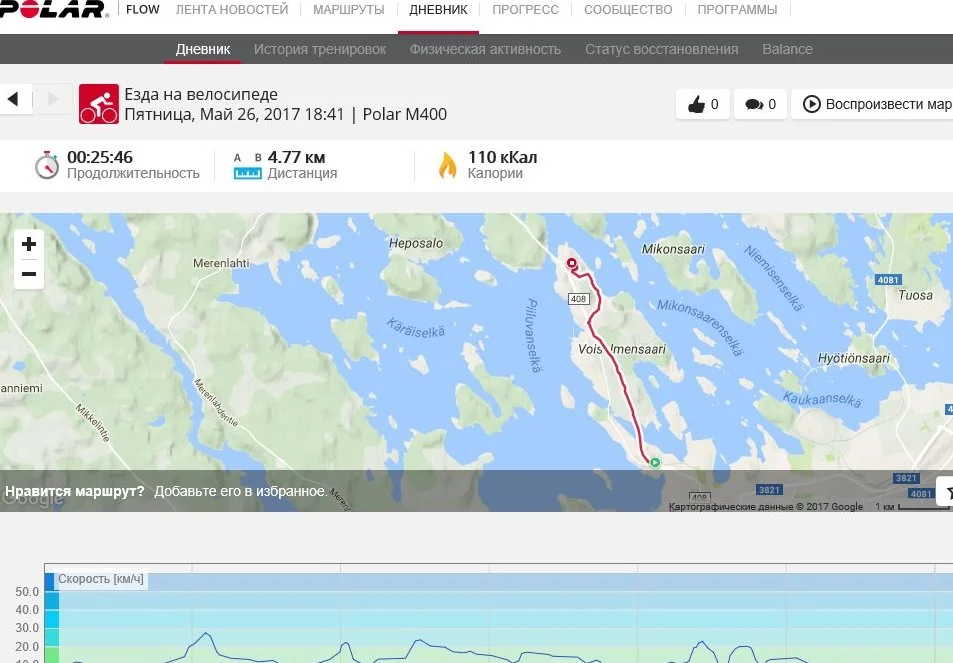Switch to Статус восстановления tab

[661, 49]
